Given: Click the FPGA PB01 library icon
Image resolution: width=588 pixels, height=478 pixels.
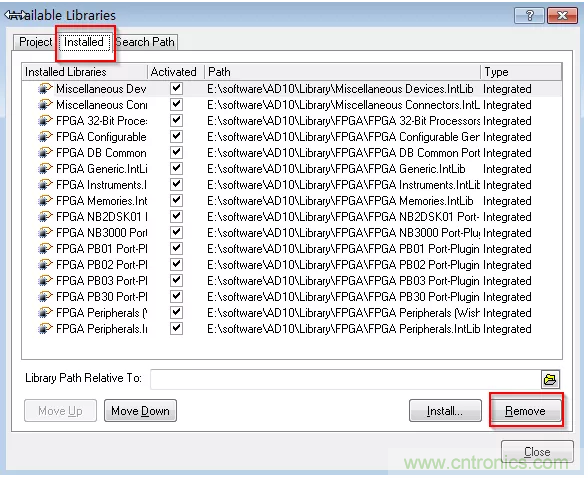Looking at the screenshot, I should point(45,249).
